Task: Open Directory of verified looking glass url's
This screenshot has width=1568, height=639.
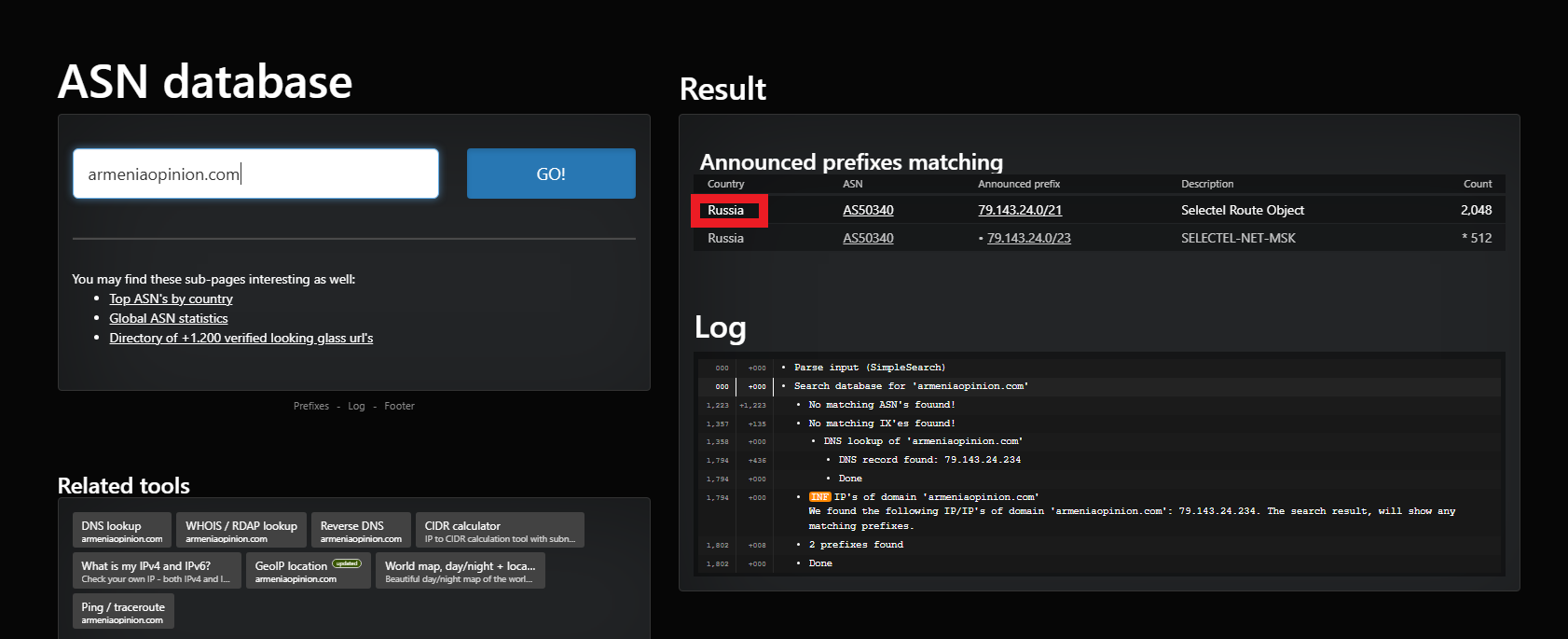Action: [x=241, y=338]
